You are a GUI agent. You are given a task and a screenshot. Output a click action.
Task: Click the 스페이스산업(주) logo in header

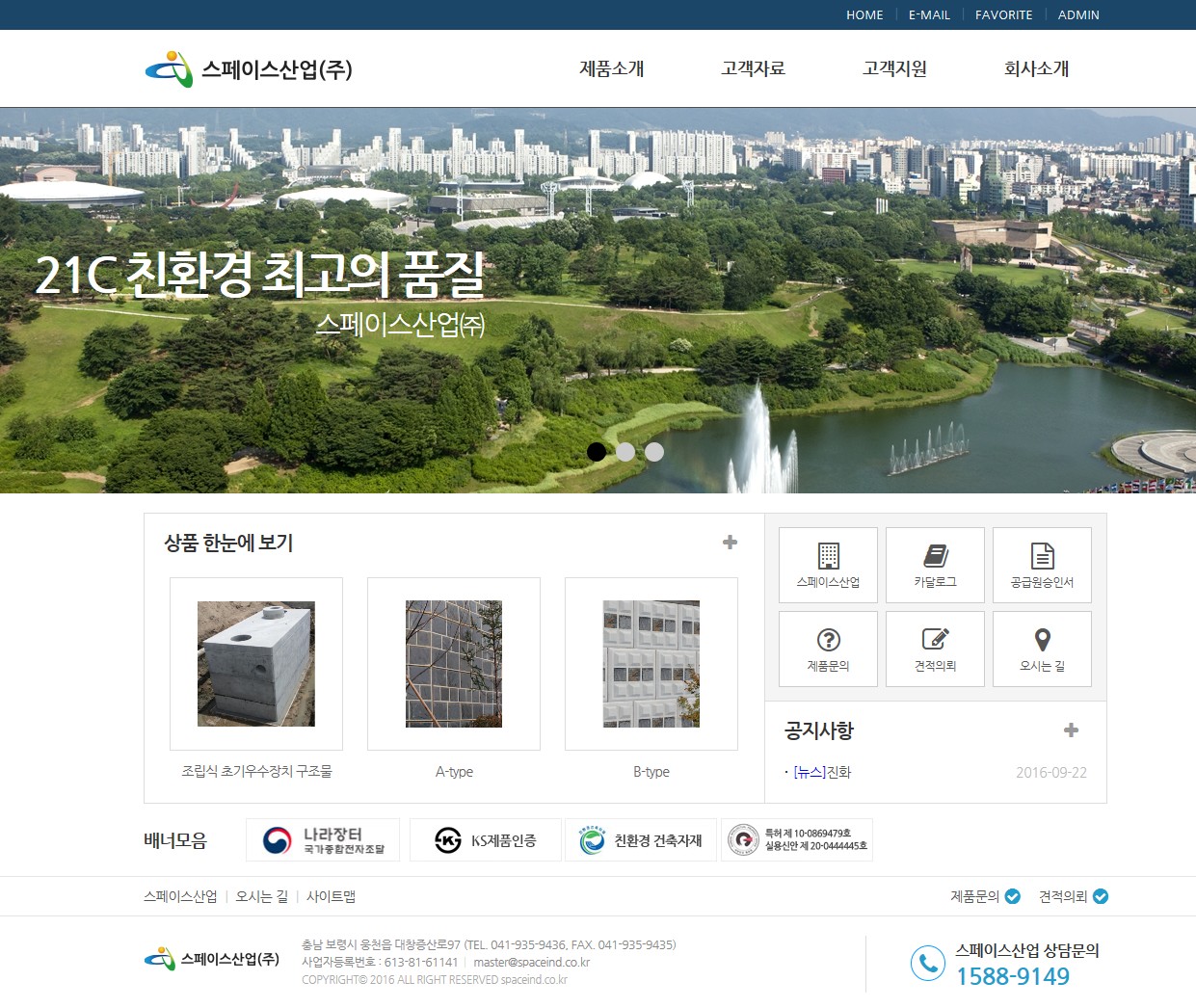[249, 69]
